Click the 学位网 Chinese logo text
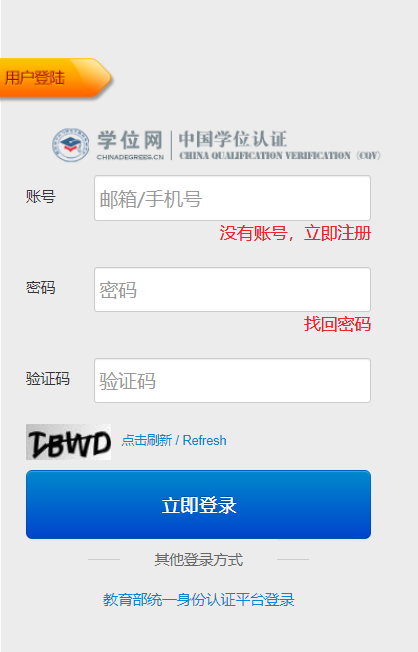 [x=130, y=140]
